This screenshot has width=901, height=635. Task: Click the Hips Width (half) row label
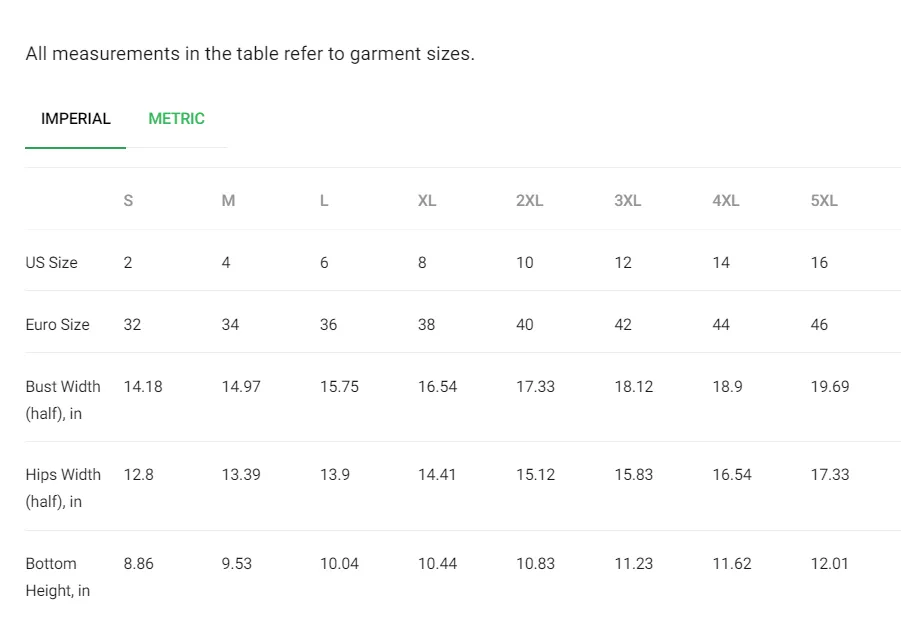click(63, 488)
